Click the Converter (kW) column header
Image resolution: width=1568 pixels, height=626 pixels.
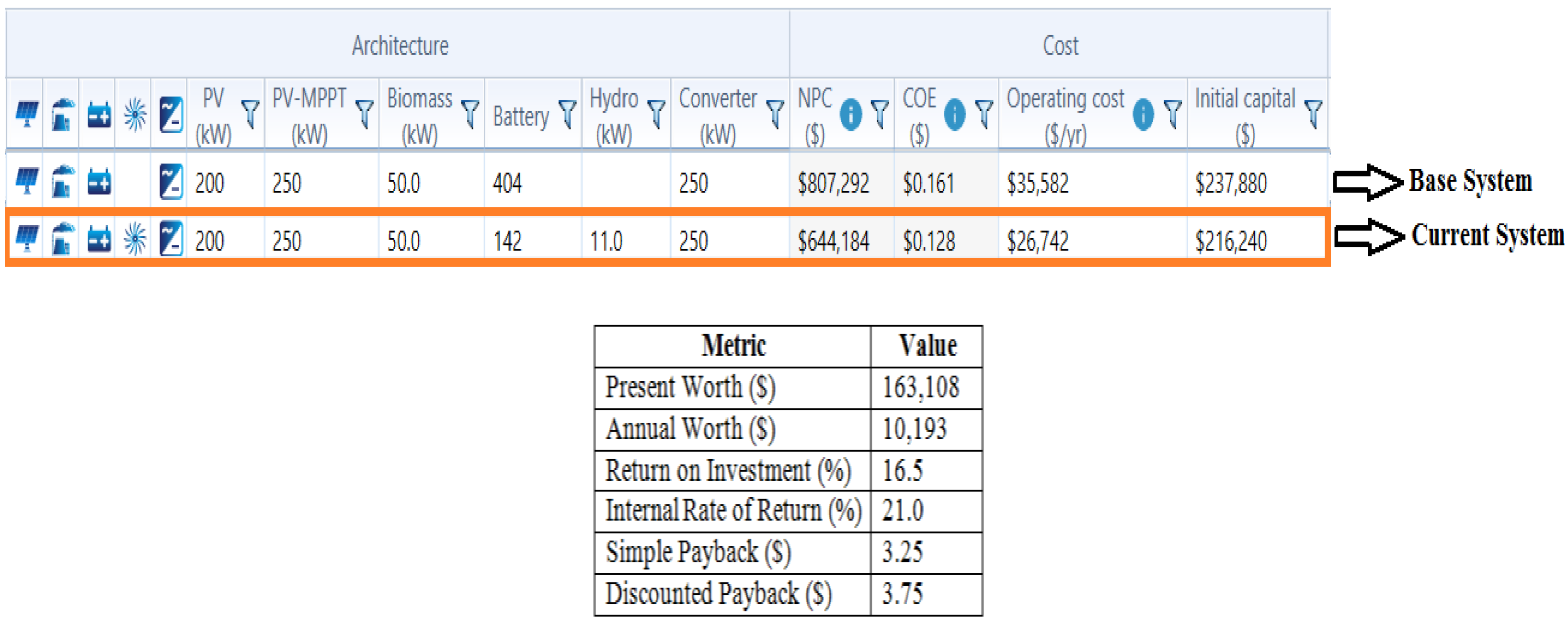718,115
